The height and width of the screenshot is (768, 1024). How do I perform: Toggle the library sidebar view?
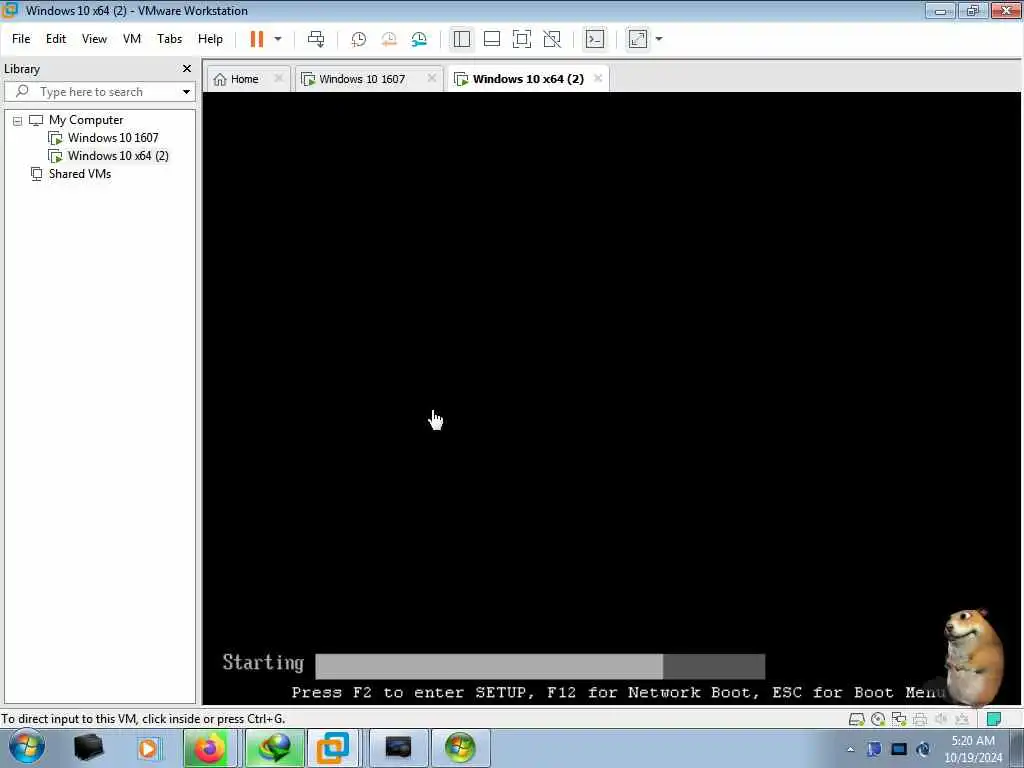point(462,39)
